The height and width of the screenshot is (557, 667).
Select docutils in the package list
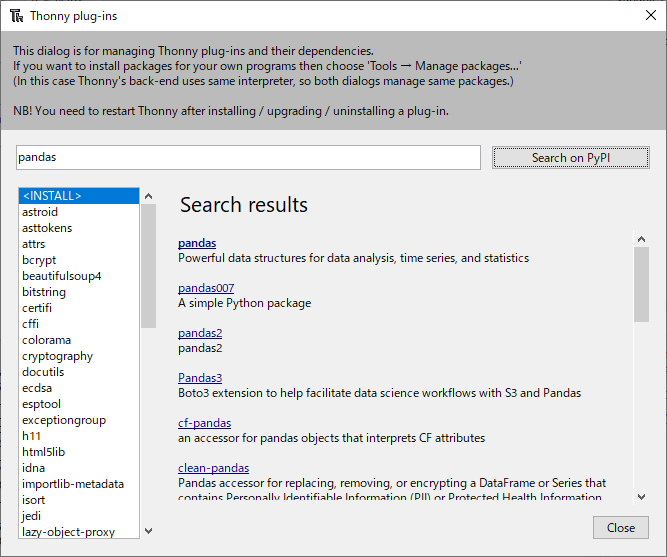79,372
